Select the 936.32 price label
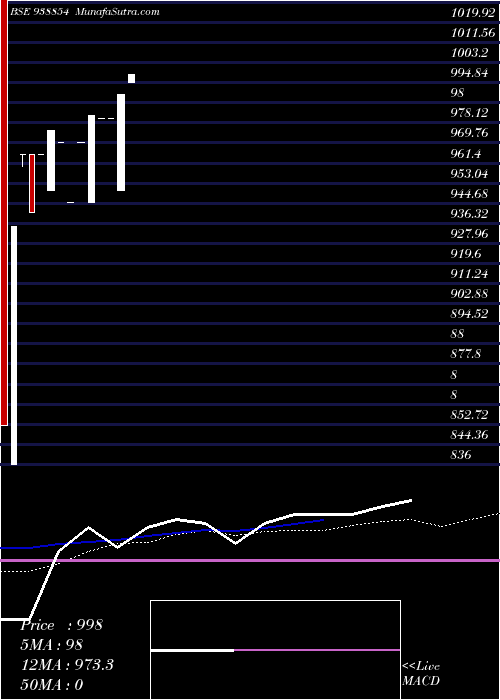Screen dimensions: 500x700 [469, 213]
